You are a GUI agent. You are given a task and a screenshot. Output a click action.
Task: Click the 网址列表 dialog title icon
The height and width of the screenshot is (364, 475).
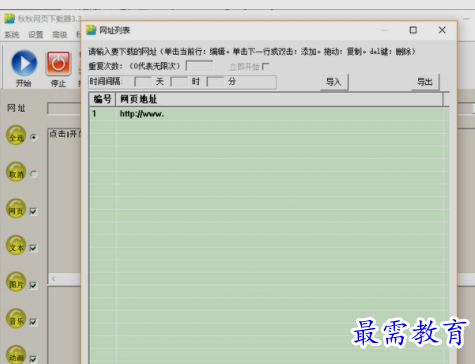click(x=91, y=30)
